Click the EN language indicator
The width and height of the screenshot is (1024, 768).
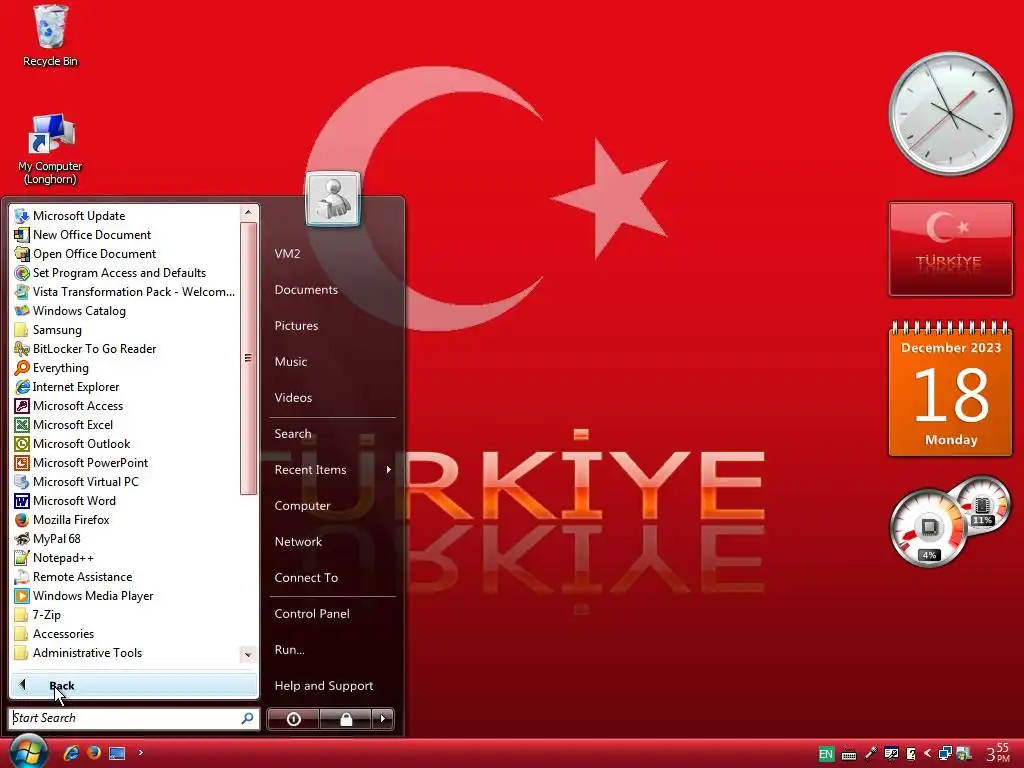click(825, 754)
